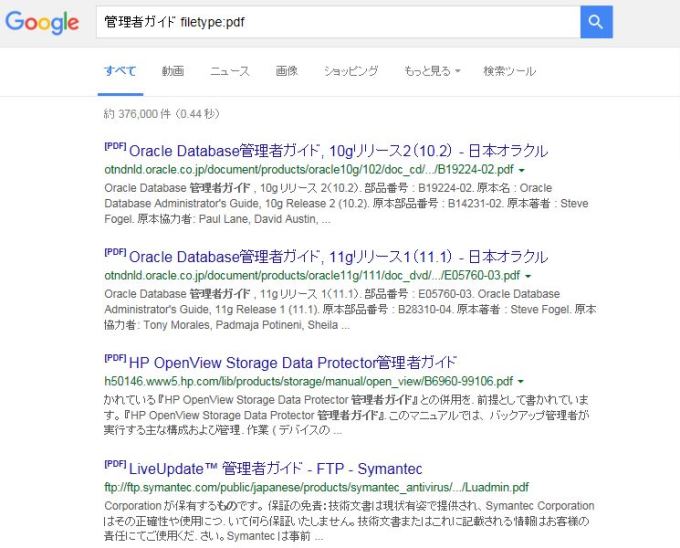Viewport: 680px width, 548px height.
Task: Click the blue search magnifier button
Action: (596, 22)
